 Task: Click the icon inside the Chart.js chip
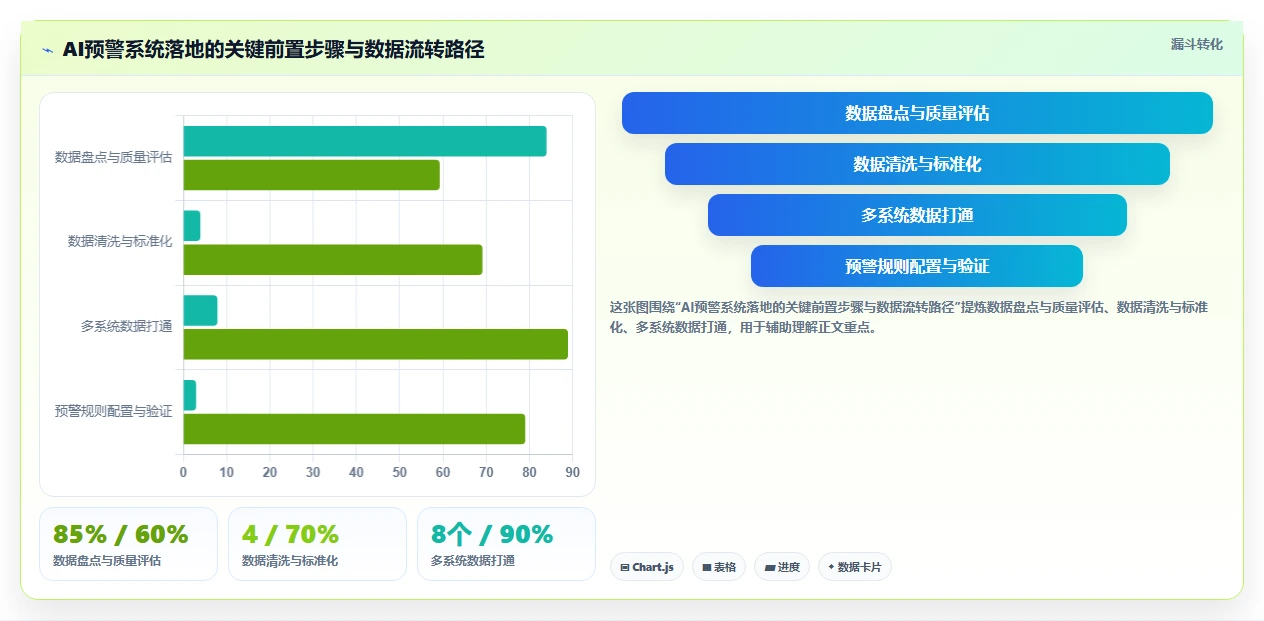tap(625, 567)
